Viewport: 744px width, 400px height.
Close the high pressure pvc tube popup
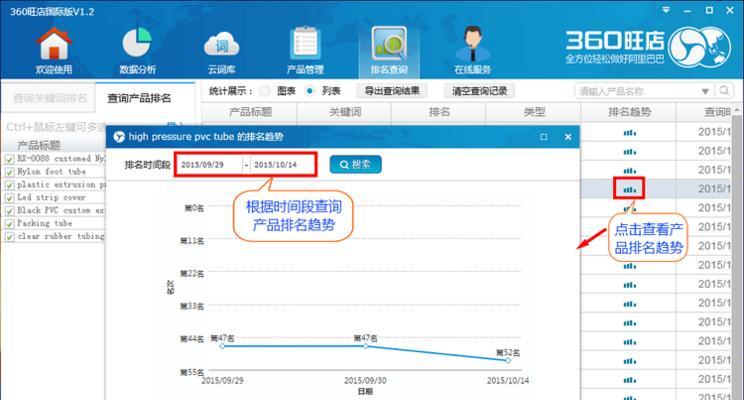[x=568, y=137]
